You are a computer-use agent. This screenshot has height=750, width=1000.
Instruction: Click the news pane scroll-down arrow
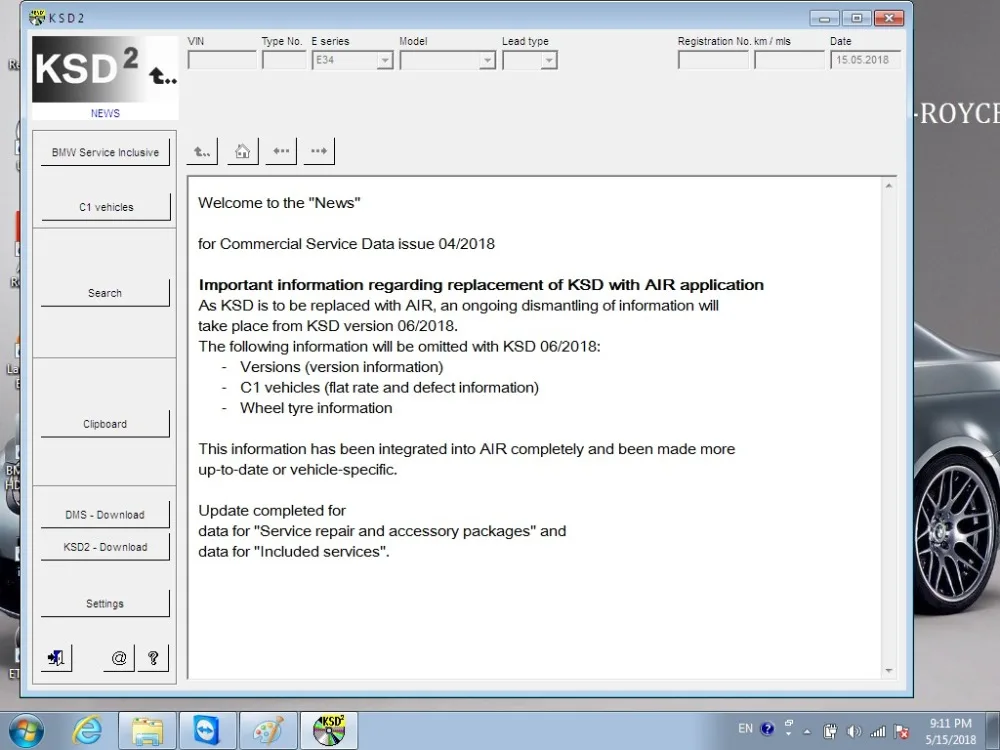coord(888,671)
